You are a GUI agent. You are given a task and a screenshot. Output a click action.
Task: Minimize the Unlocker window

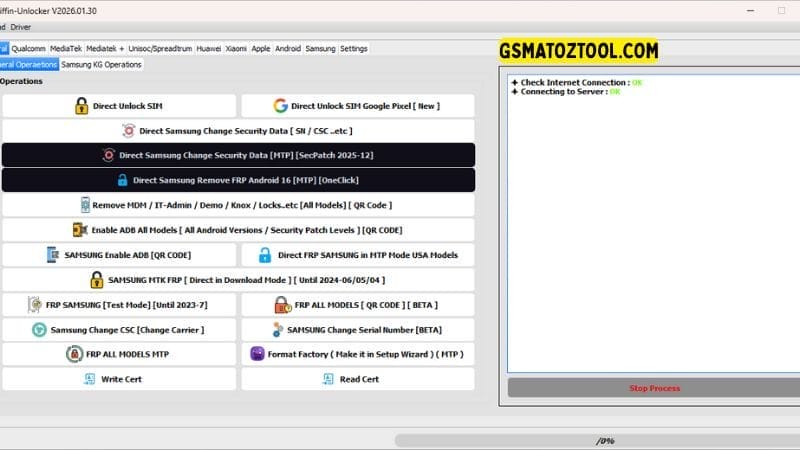click(751, 10)
